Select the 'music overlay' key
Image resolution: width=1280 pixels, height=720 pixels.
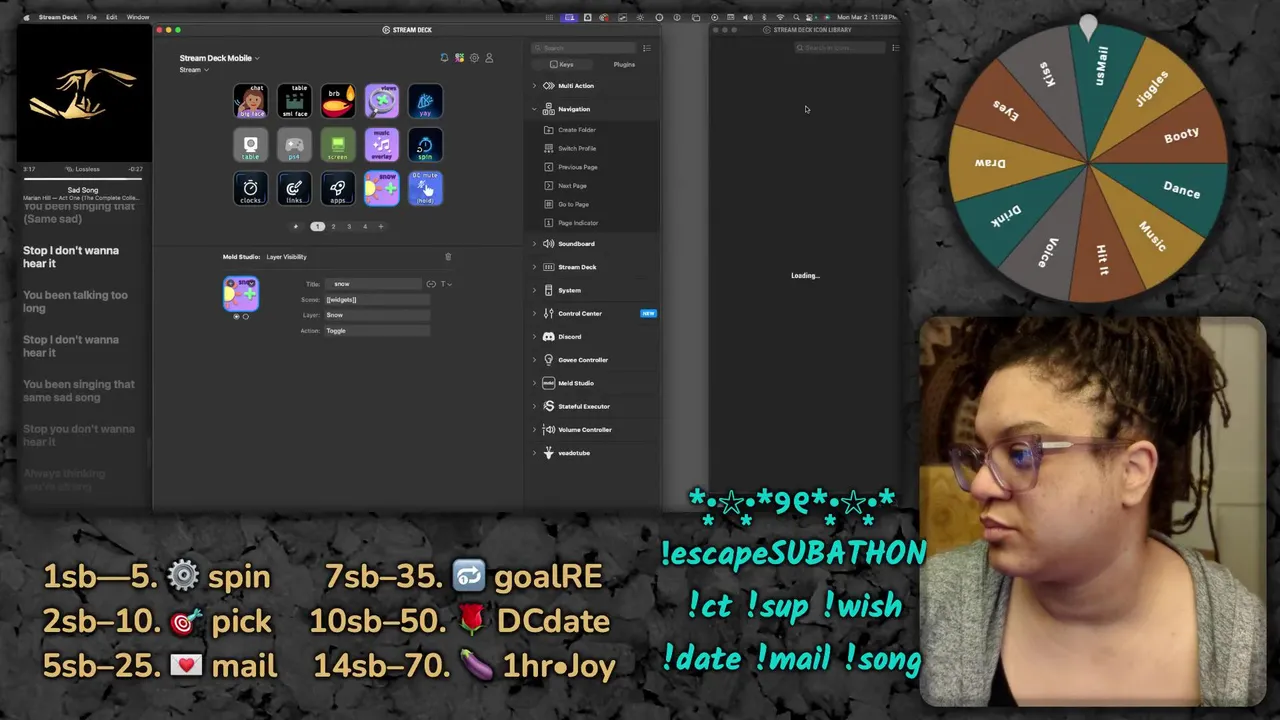(381, 145)
